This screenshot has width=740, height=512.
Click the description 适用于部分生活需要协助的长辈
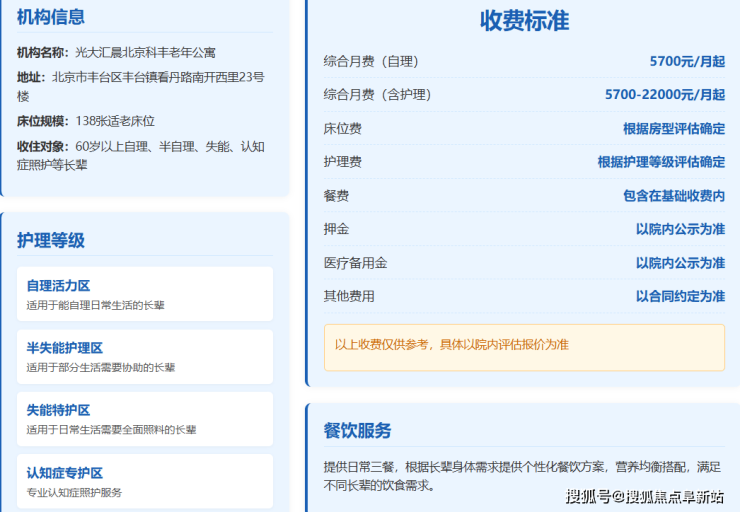[101, 368]
